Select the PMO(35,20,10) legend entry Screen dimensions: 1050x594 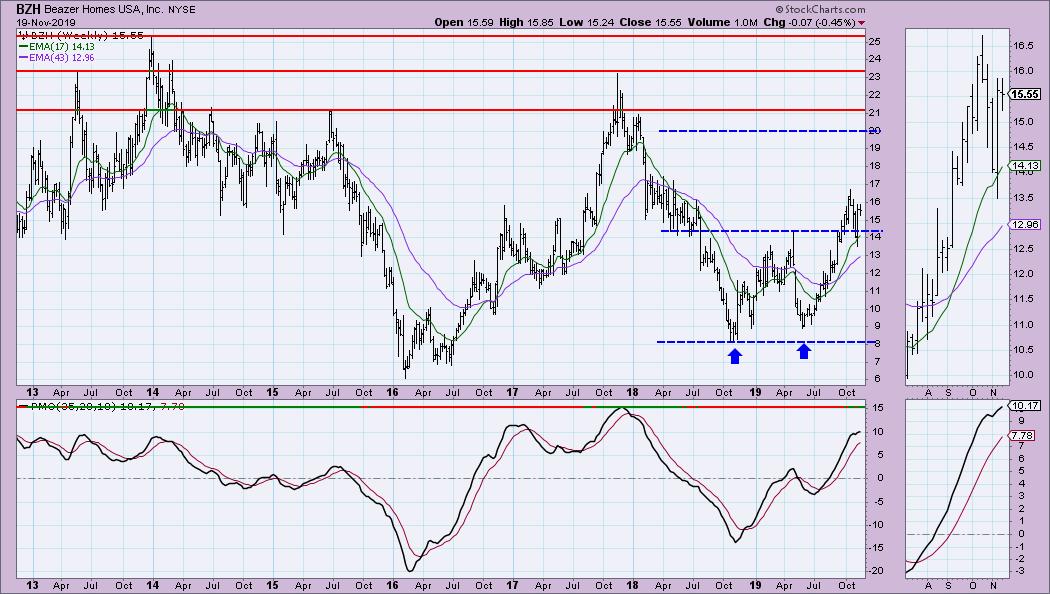click(100, 406)
